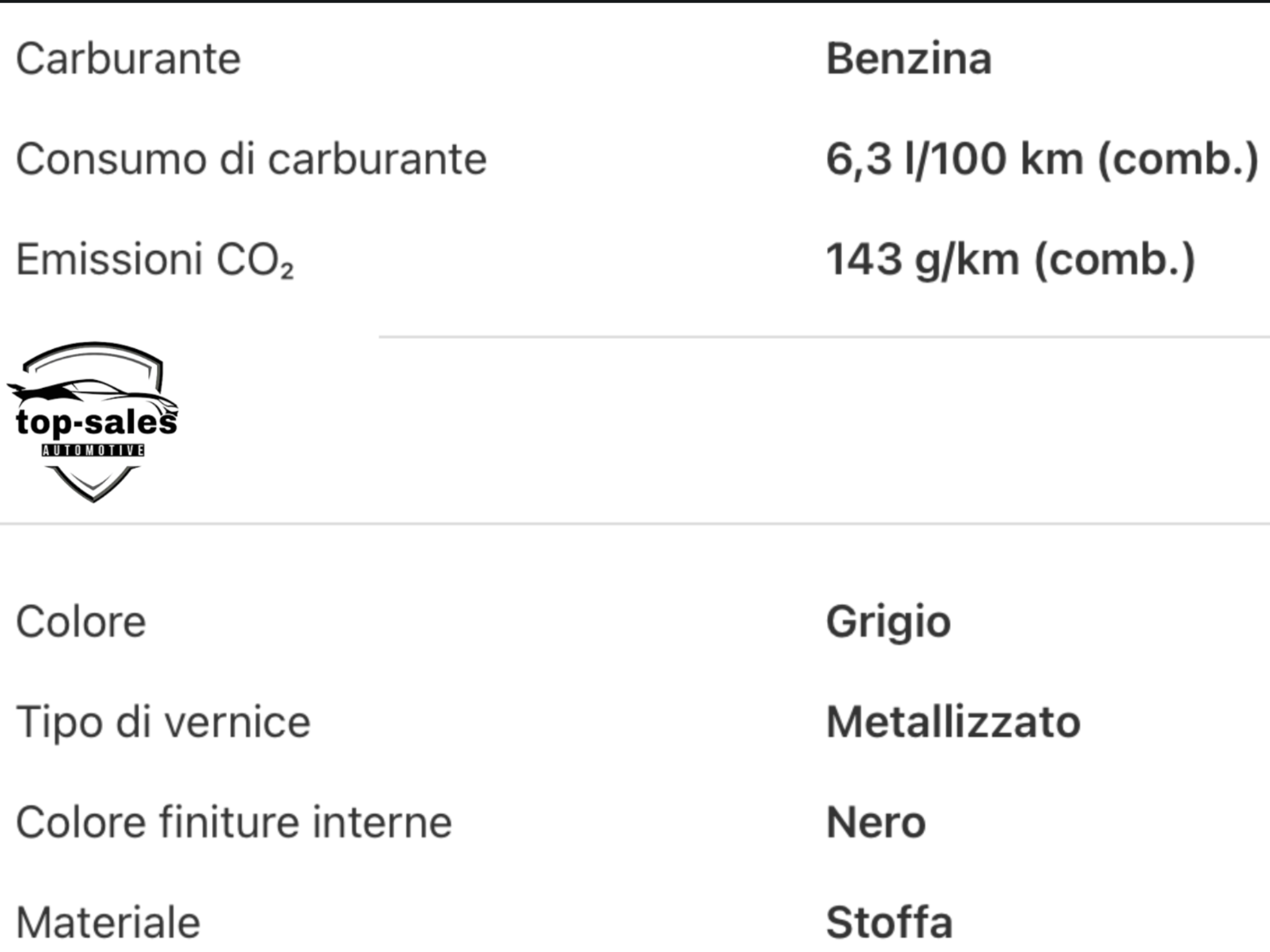Click the Grigio color value
Image resolution: width=1270 pixels, height=952 pixels.
pyautogui.click(x=888, y=622)
